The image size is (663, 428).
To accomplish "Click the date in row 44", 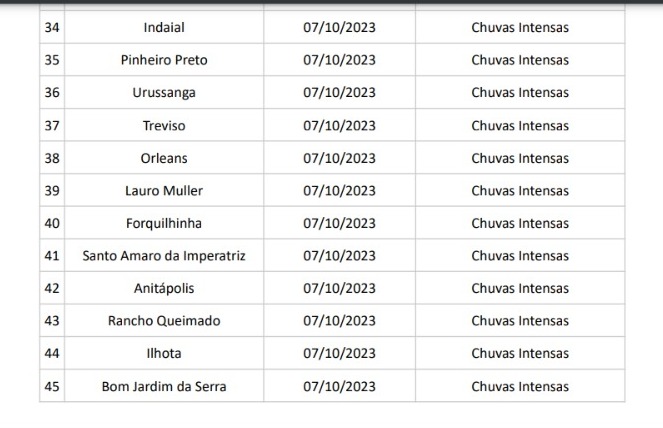I will tap(340, 353).
